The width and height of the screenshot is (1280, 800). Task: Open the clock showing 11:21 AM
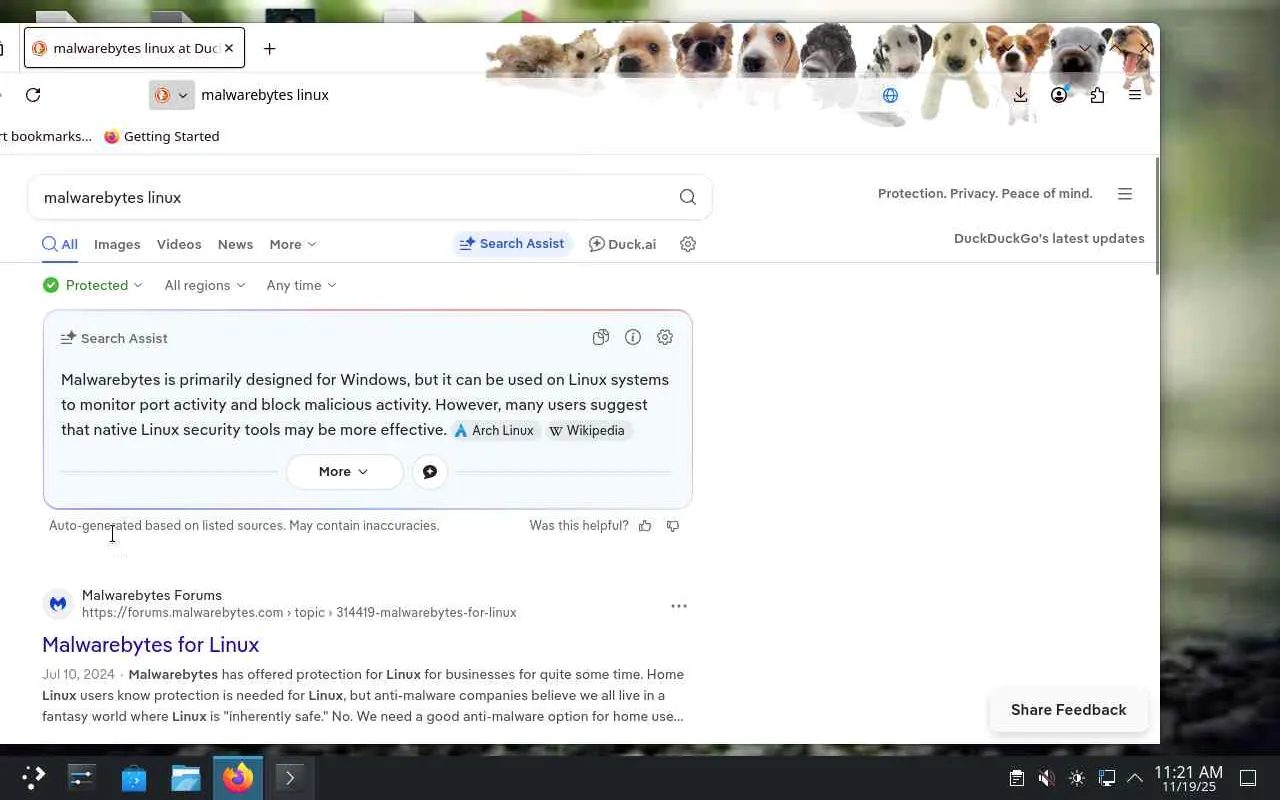point(1188,778)
